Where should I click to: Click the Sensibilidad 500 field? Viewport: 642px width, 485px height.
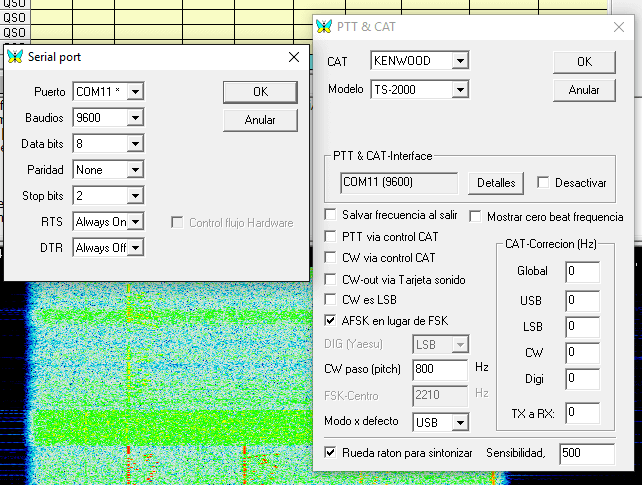pyautogui.click(x=587, y=453)
